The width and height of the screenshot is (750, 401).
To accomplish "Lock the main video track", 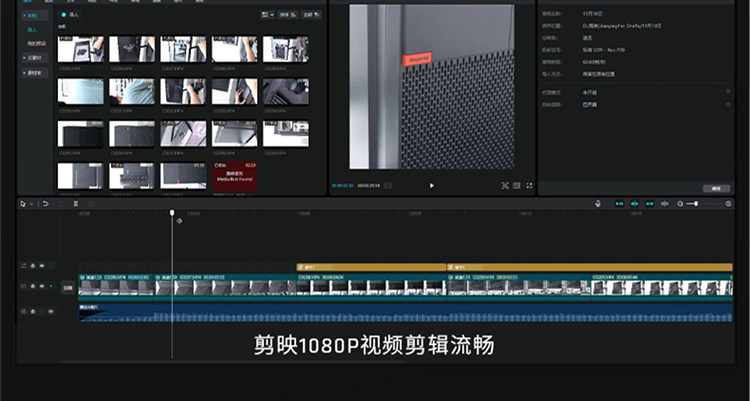I will point(33,286).
